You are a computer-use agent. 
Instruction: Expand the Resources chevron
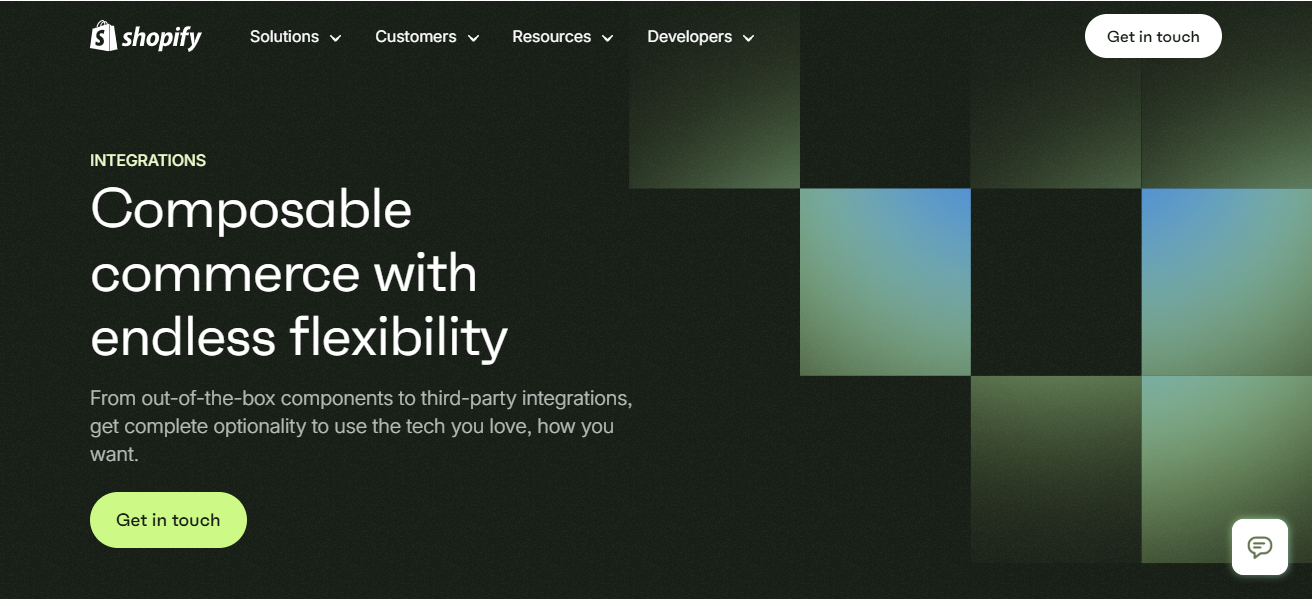tap(608, 37)
